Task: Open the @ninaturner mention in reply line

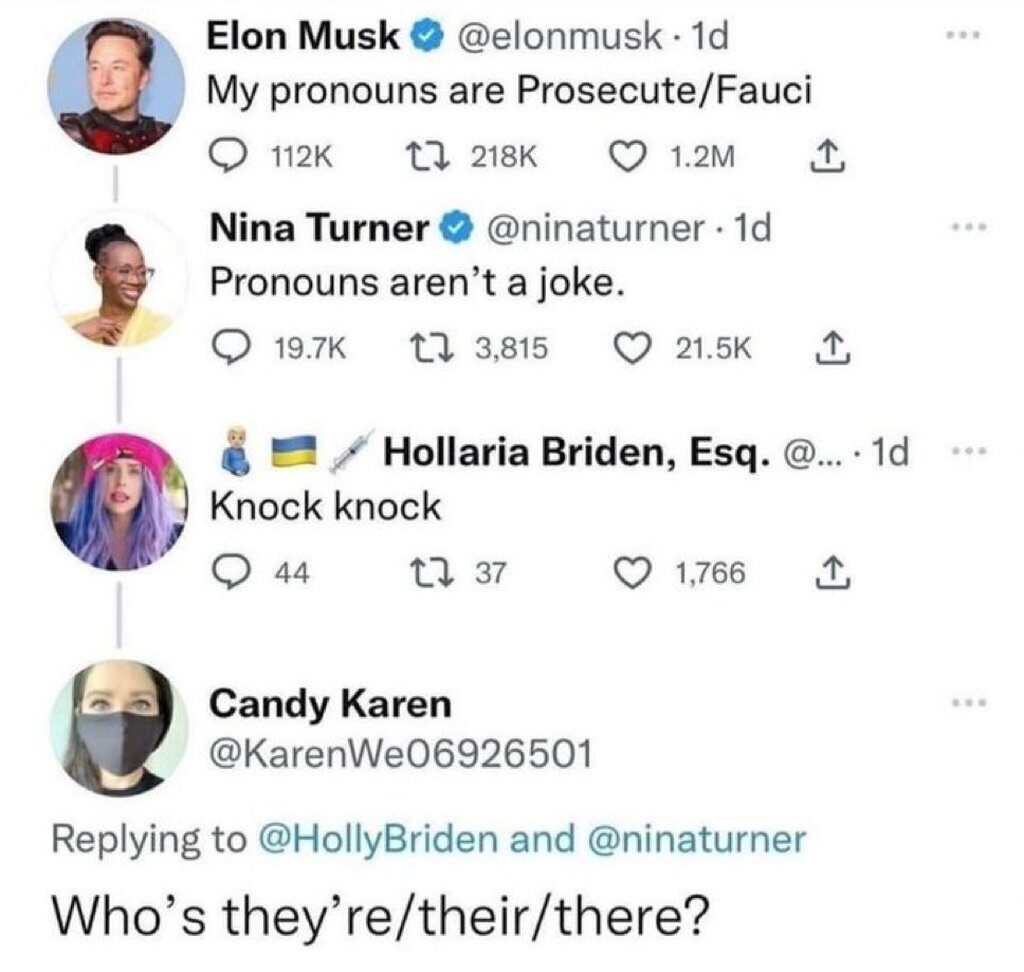Action: (x=697, y=839)
